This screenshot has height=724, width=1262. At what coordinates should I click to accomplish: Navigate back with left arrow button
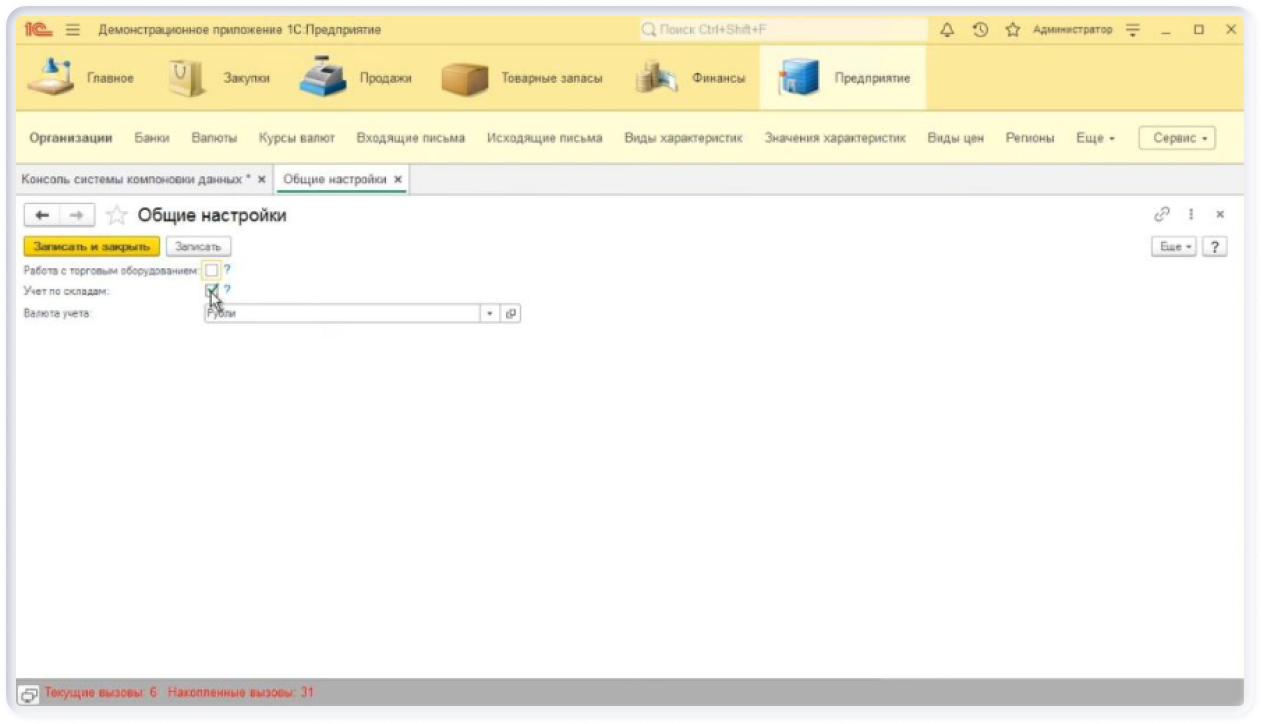[x=42, y=215]
